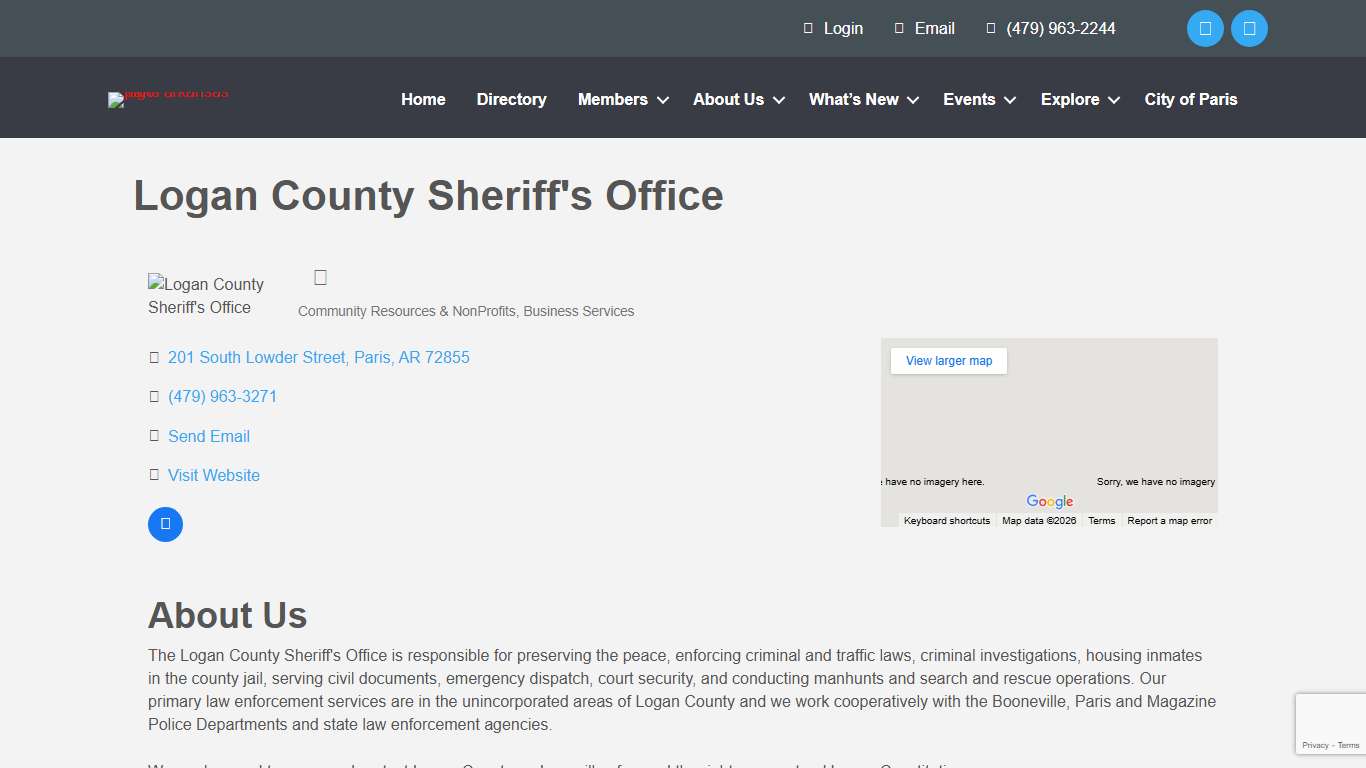Click the globe icon next to Visit Website
The height and width of the screenshot is (768, 1366).
tap(154, 474)
